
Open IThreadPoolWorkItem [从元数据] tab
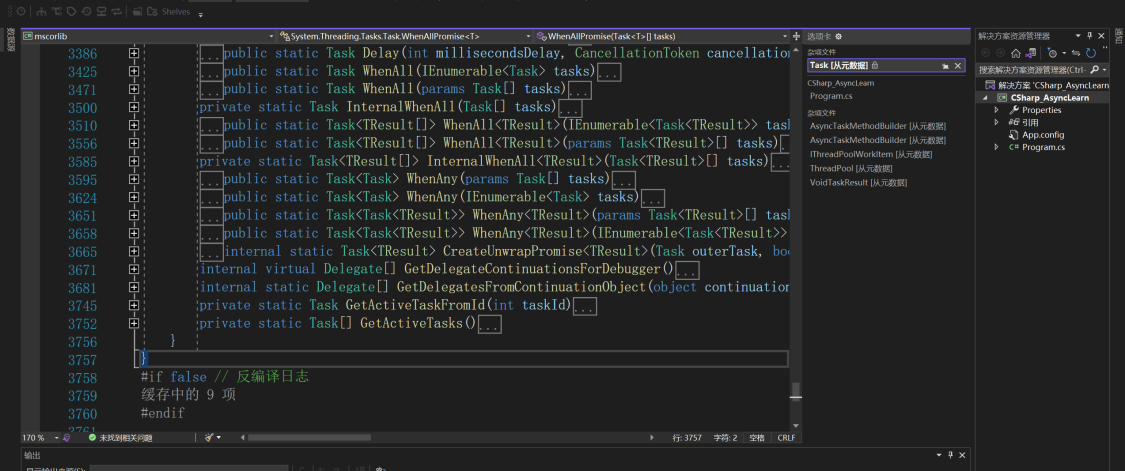click(x=871, y=154)
